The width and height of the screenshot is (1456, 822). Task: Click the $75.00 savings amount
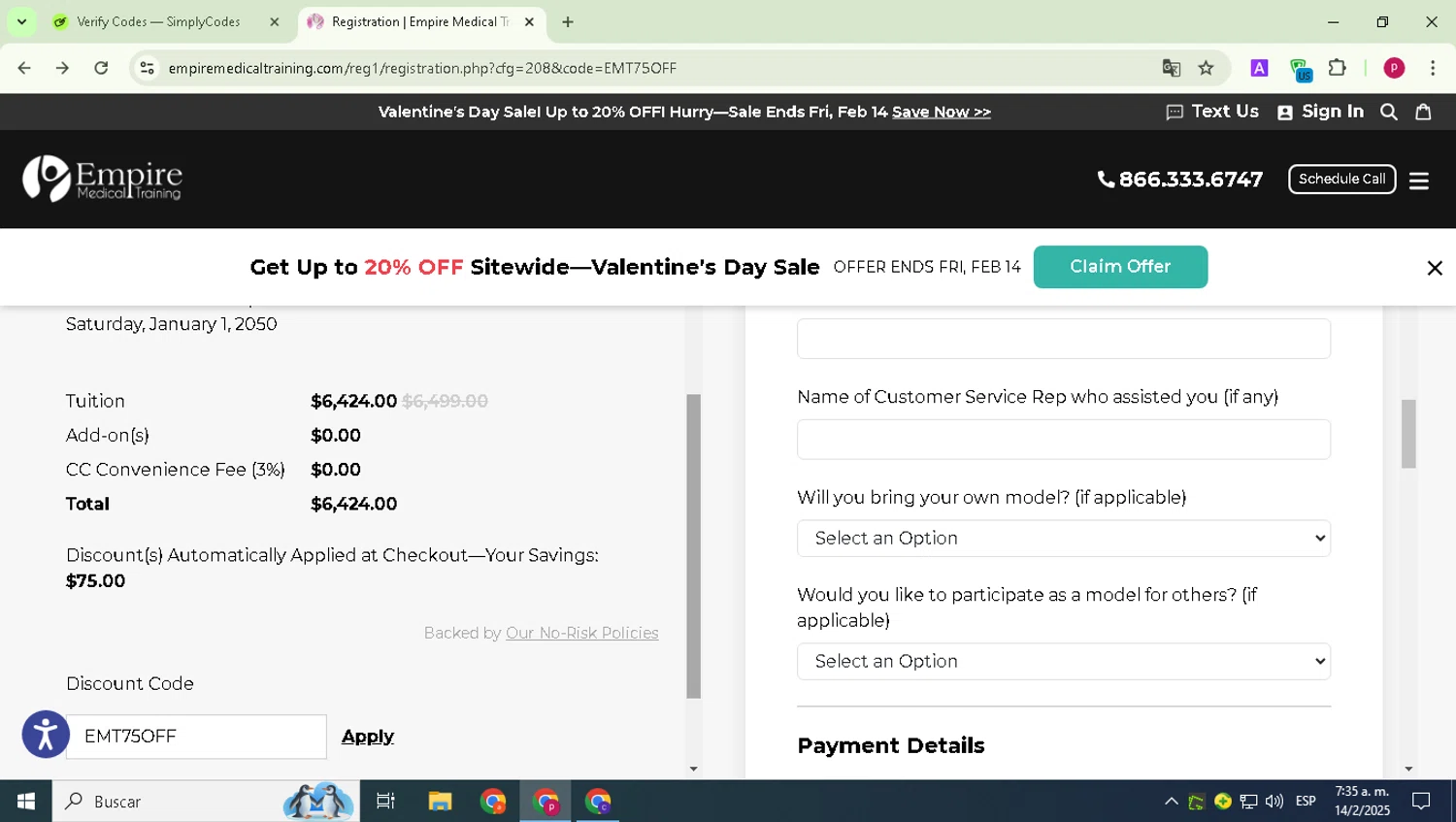tap(95, 581)
